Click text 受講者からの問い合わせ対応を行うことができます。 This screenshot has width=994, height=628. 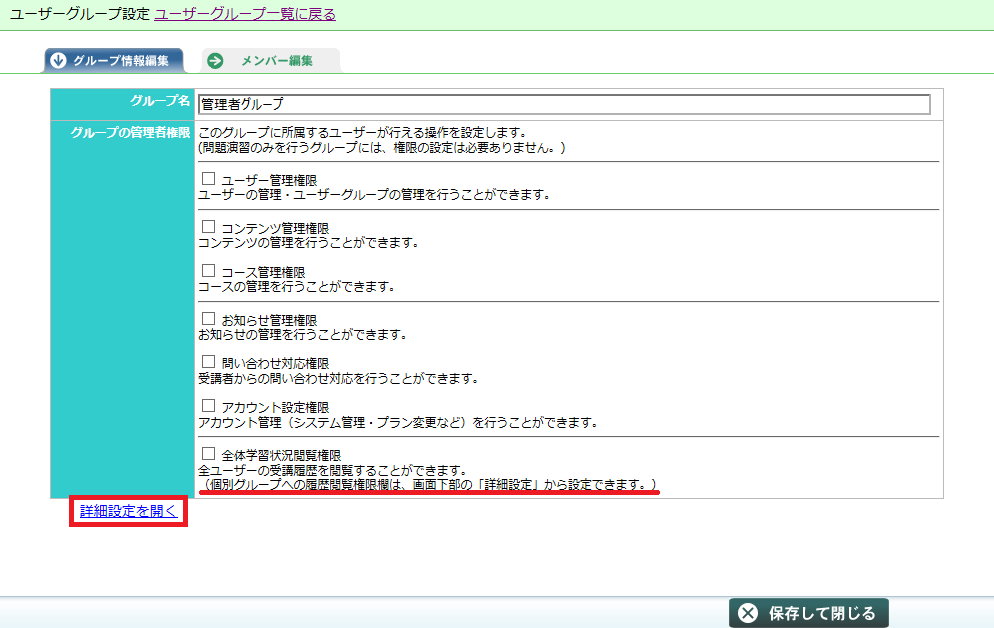[x=339, y=378]
